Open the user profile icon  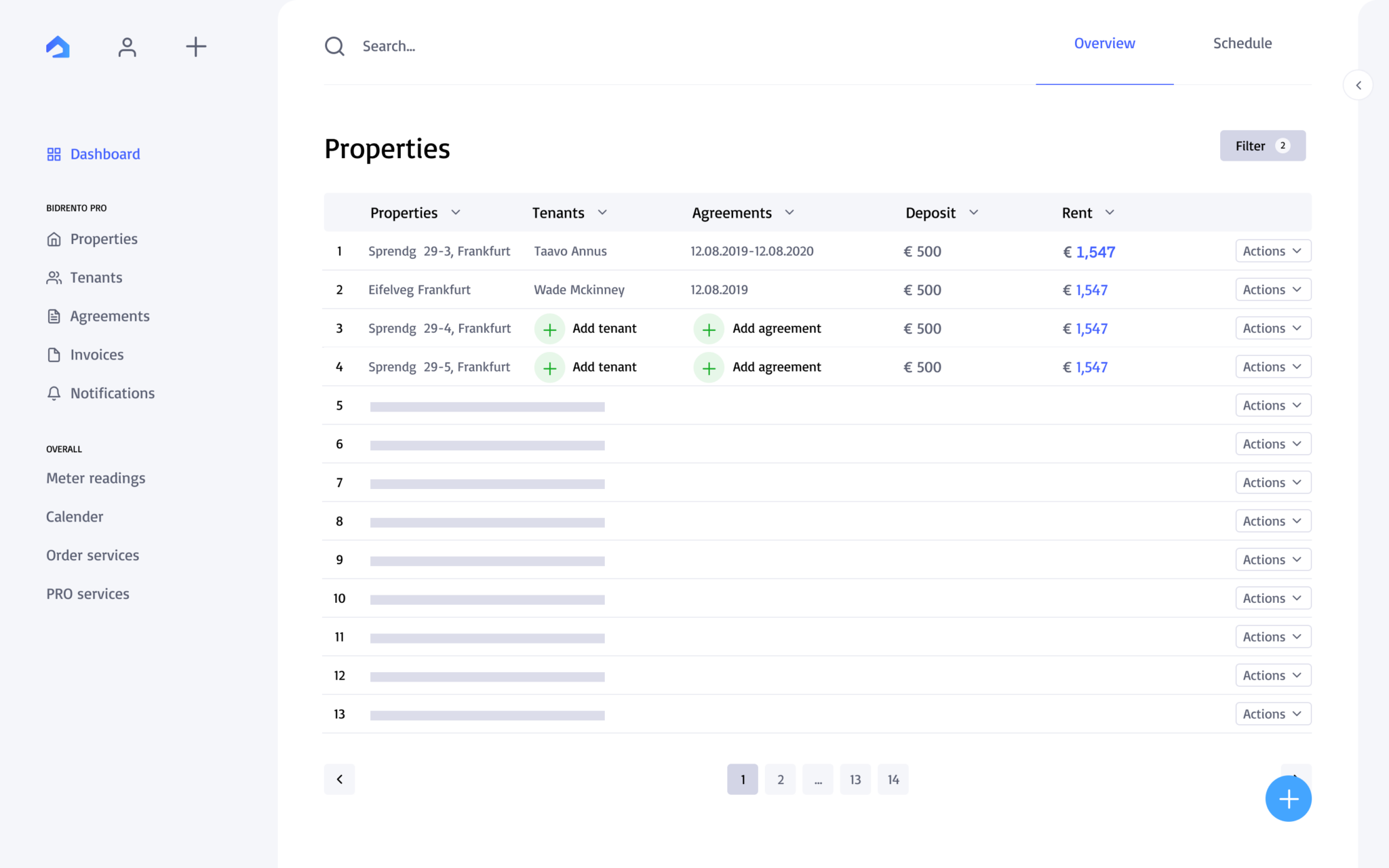pyautogui.click(x=127, y=46)
